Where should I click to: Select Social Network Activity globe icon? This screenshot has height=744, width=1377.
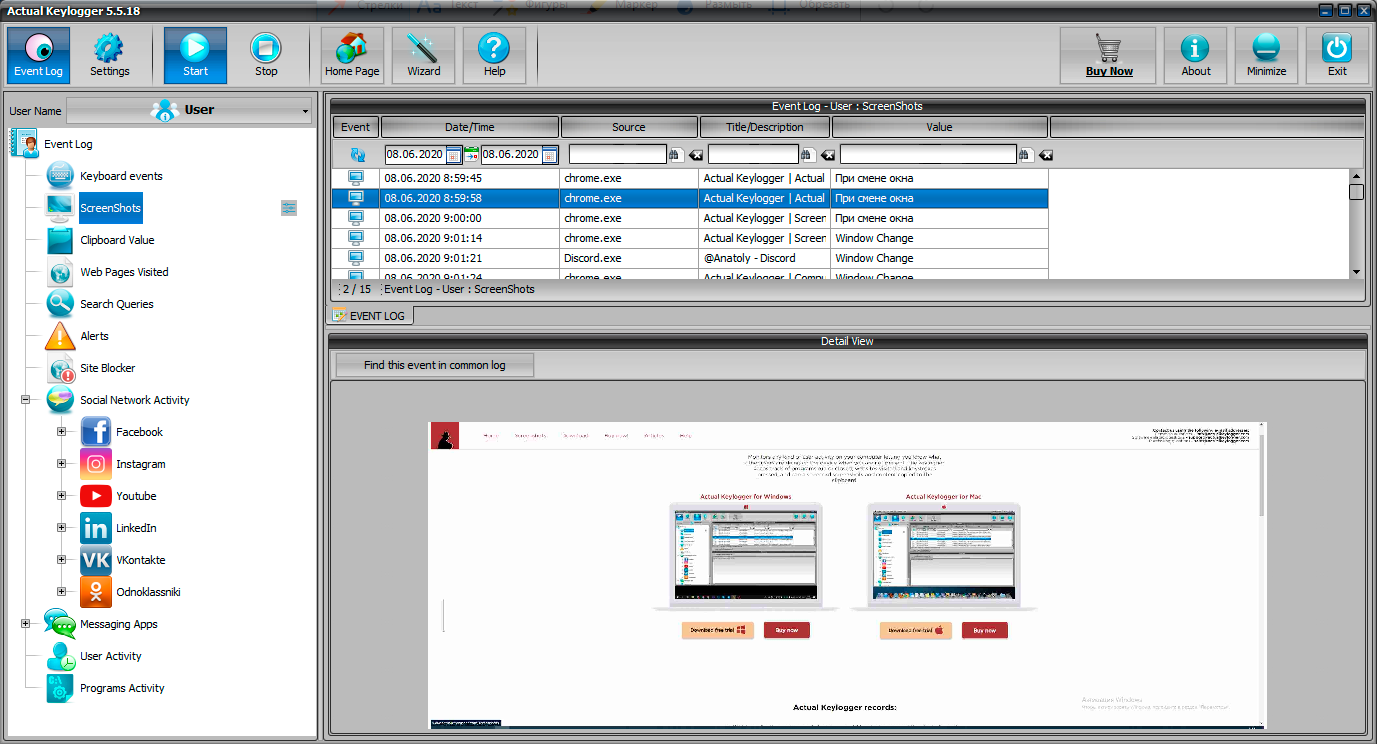60,400
